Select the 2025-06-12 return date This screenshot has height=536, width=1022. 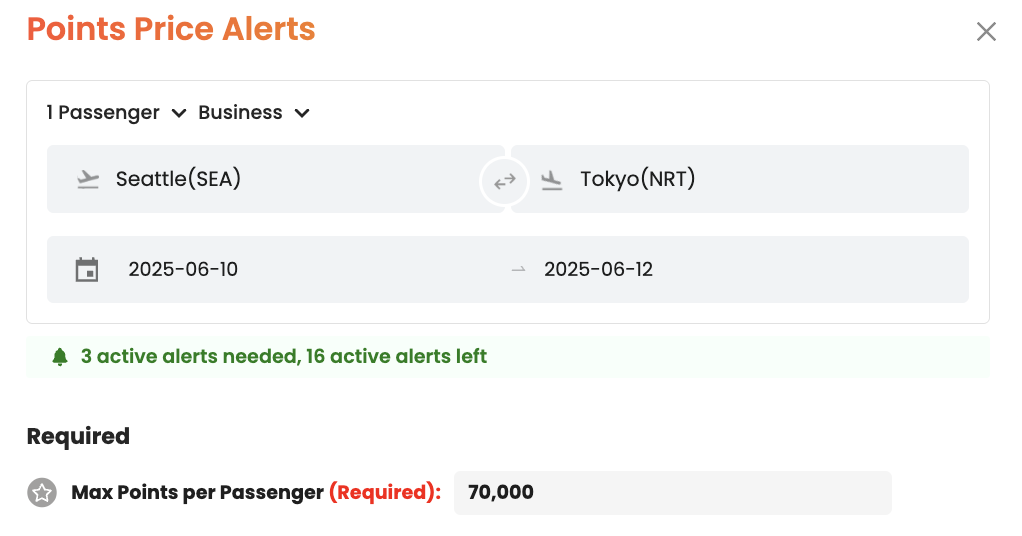[598, 269]
